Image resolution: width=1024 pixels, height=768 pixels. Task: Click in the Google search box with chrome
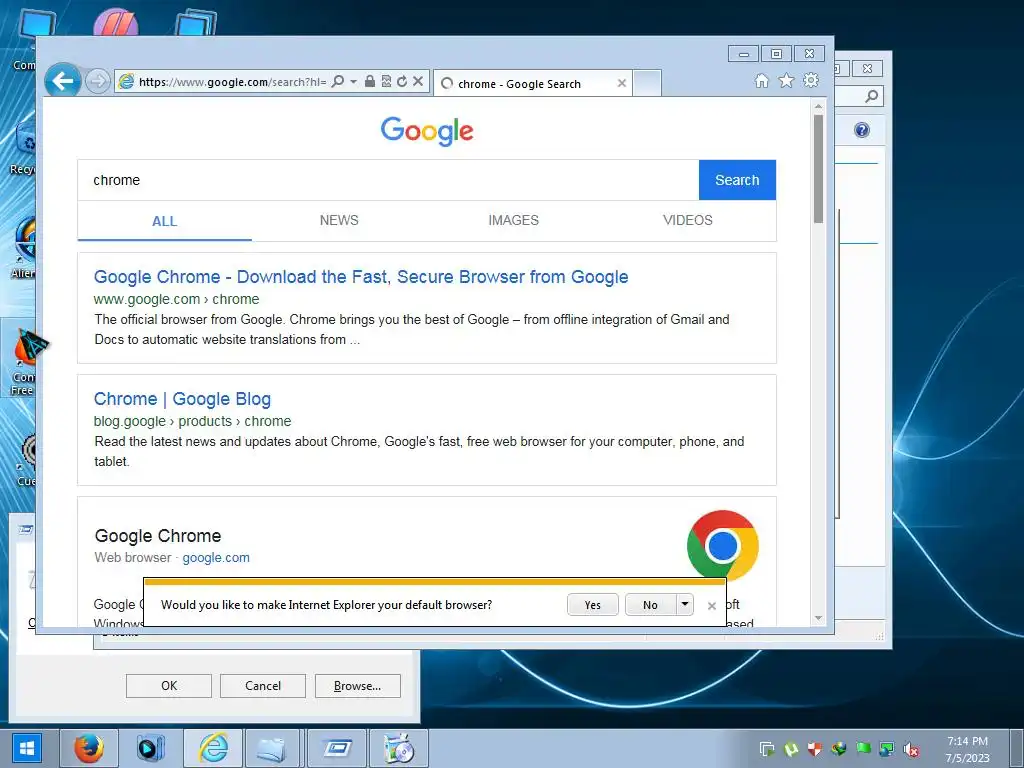(x=388, y=180)
